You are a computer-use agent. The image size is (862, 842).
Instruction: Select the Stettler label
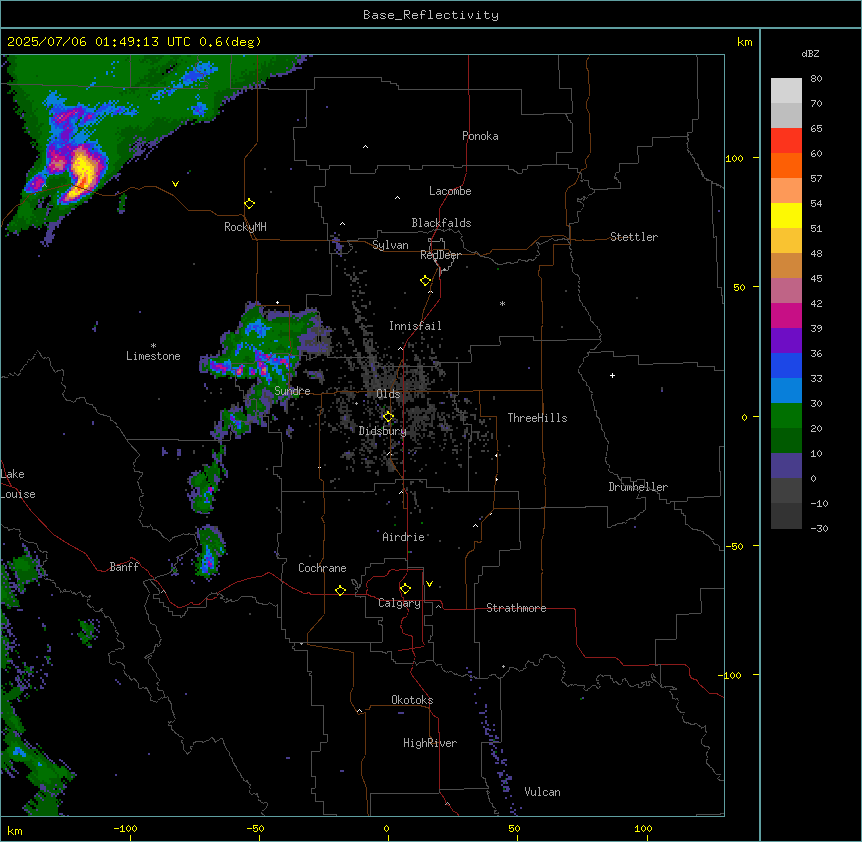[634, 237]
